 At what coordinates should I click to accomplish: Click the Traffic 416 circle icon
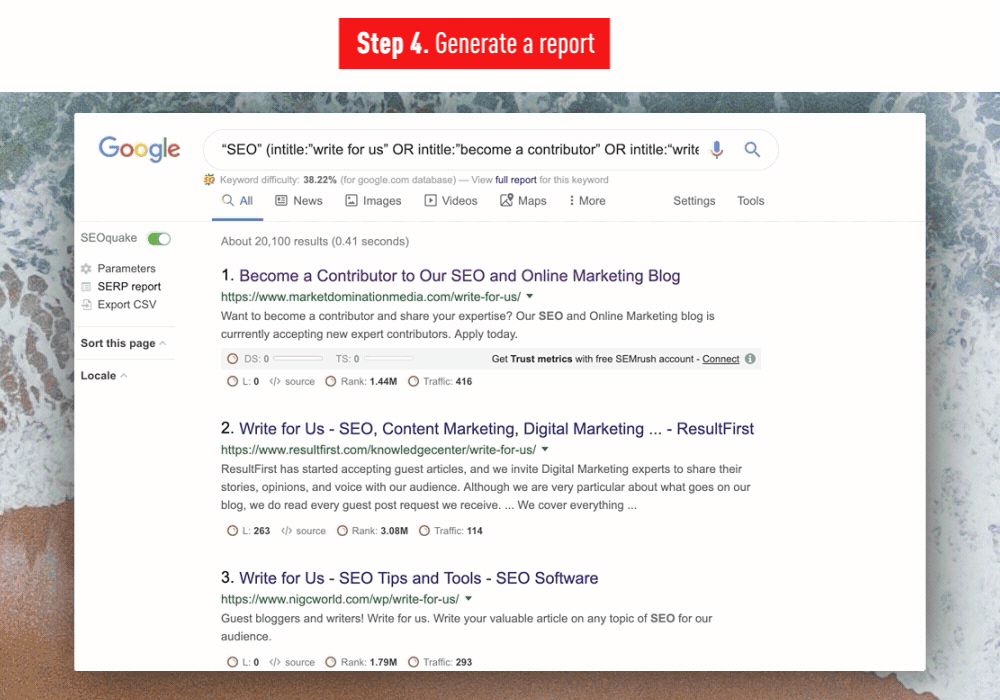tap(413, 381)
